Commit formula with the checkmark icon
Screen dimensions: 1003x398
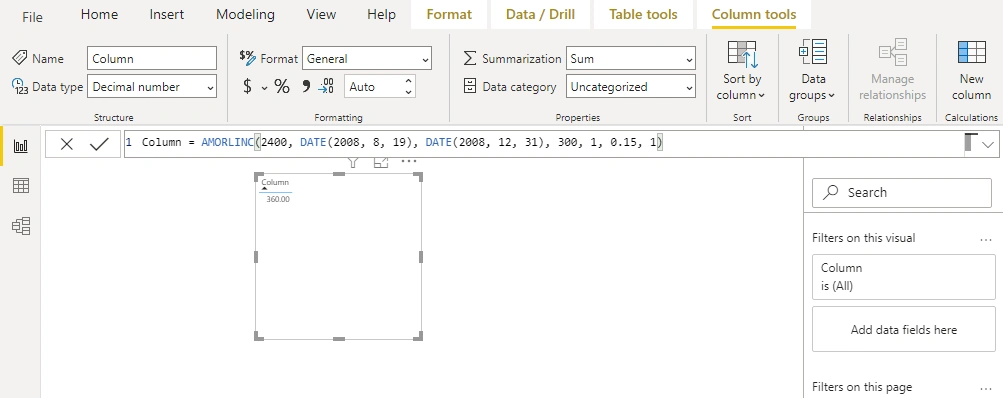coord(99,145)
